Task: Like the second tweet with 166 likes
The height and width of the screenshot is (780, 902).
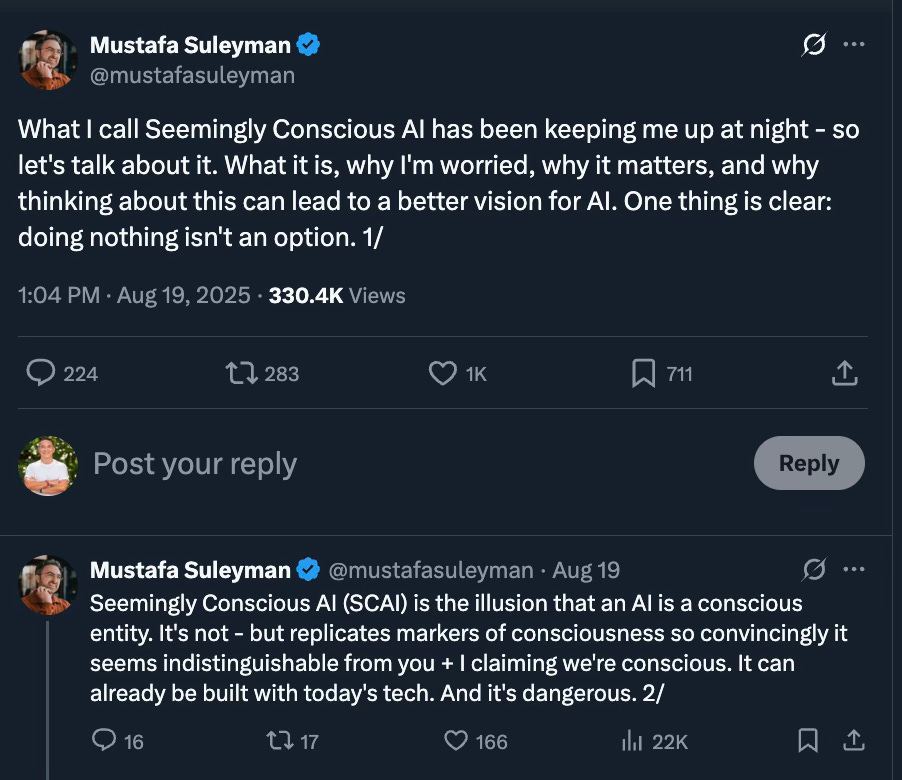Action: click(456, 741)
